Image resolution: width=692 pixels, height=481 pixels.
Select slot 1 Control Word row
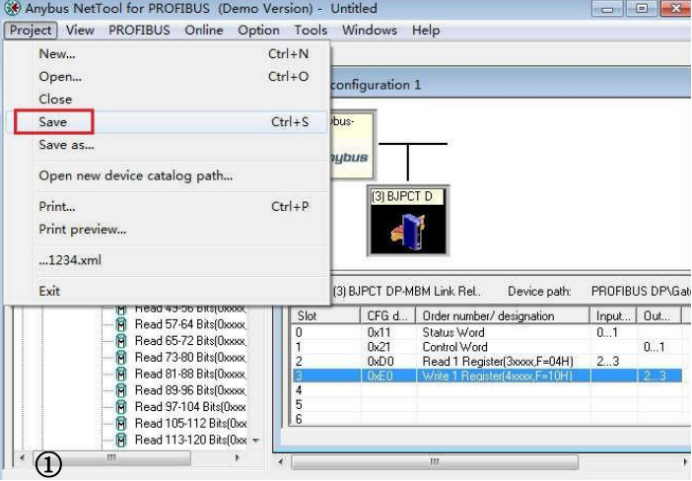(x=487, y=347)
